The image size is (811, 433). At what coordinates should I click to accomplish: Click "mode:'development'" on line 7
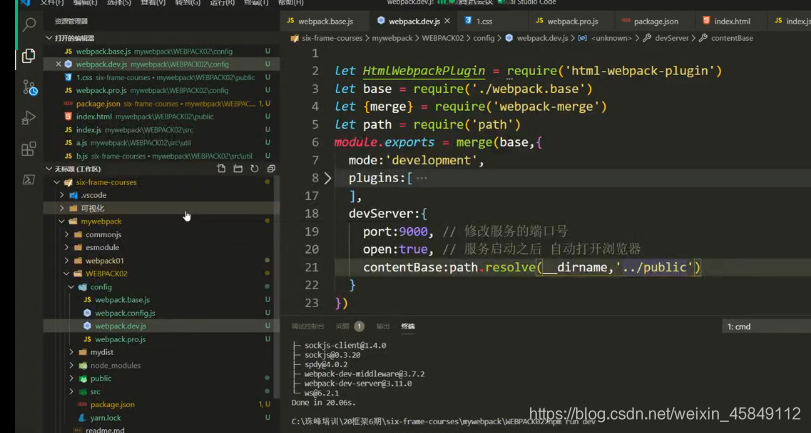pyautogui.click(x=413, y=160)
